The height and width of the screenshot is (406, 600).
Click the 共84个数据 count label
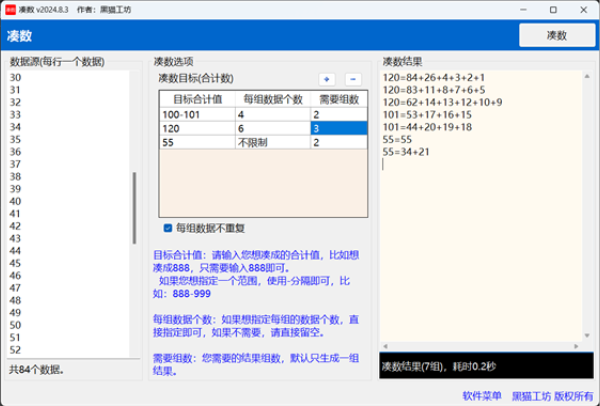36,370
